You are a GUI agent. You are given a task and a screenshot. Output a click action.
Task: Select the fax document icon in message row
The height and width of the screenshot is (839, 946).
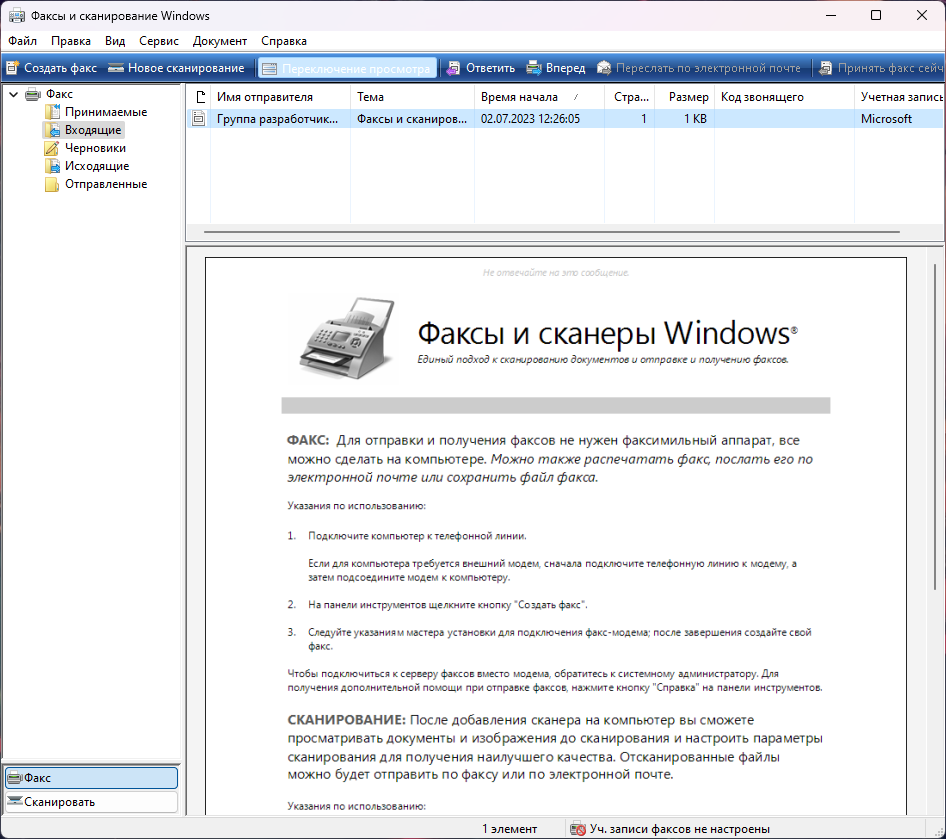[198, 119]
